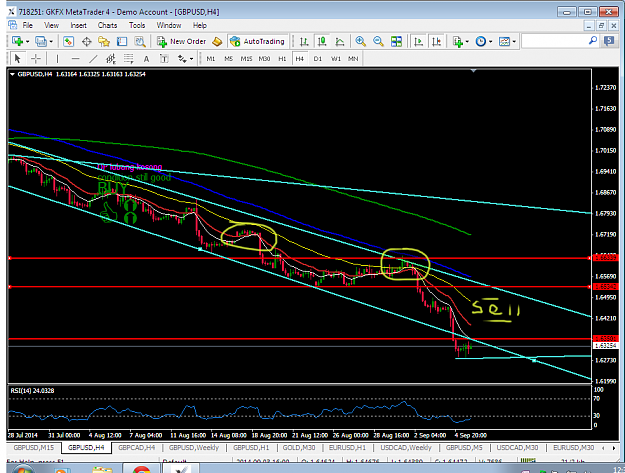Toggle Chart Shift from right border

pos(436,41)
